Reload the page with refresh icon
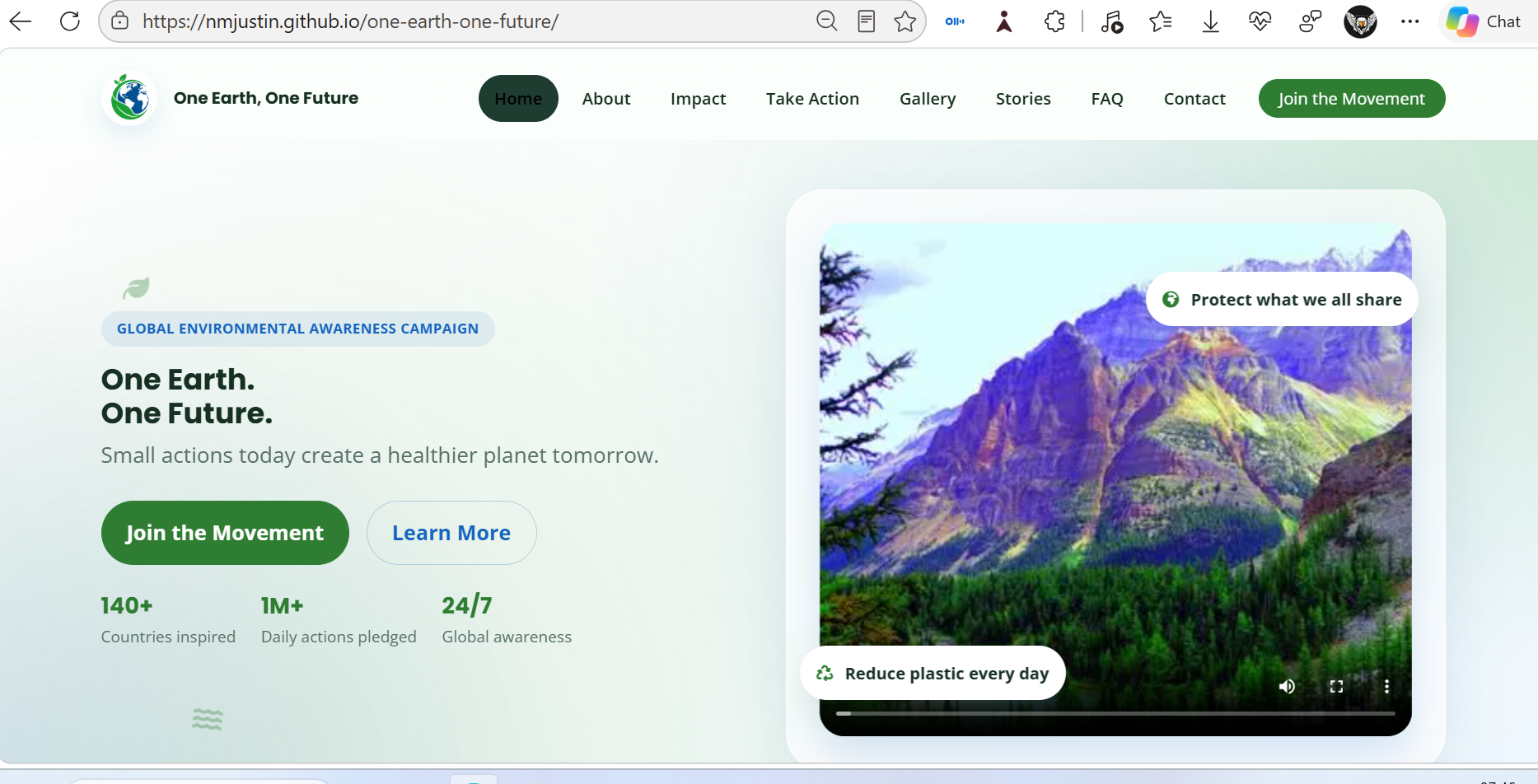 (70, 21)
